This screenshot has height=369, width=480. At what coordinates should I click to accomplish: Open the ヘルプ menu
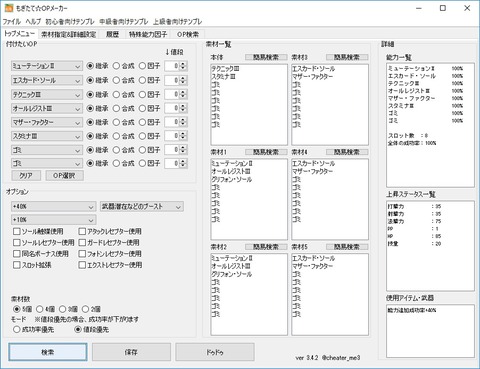point(33,22)
